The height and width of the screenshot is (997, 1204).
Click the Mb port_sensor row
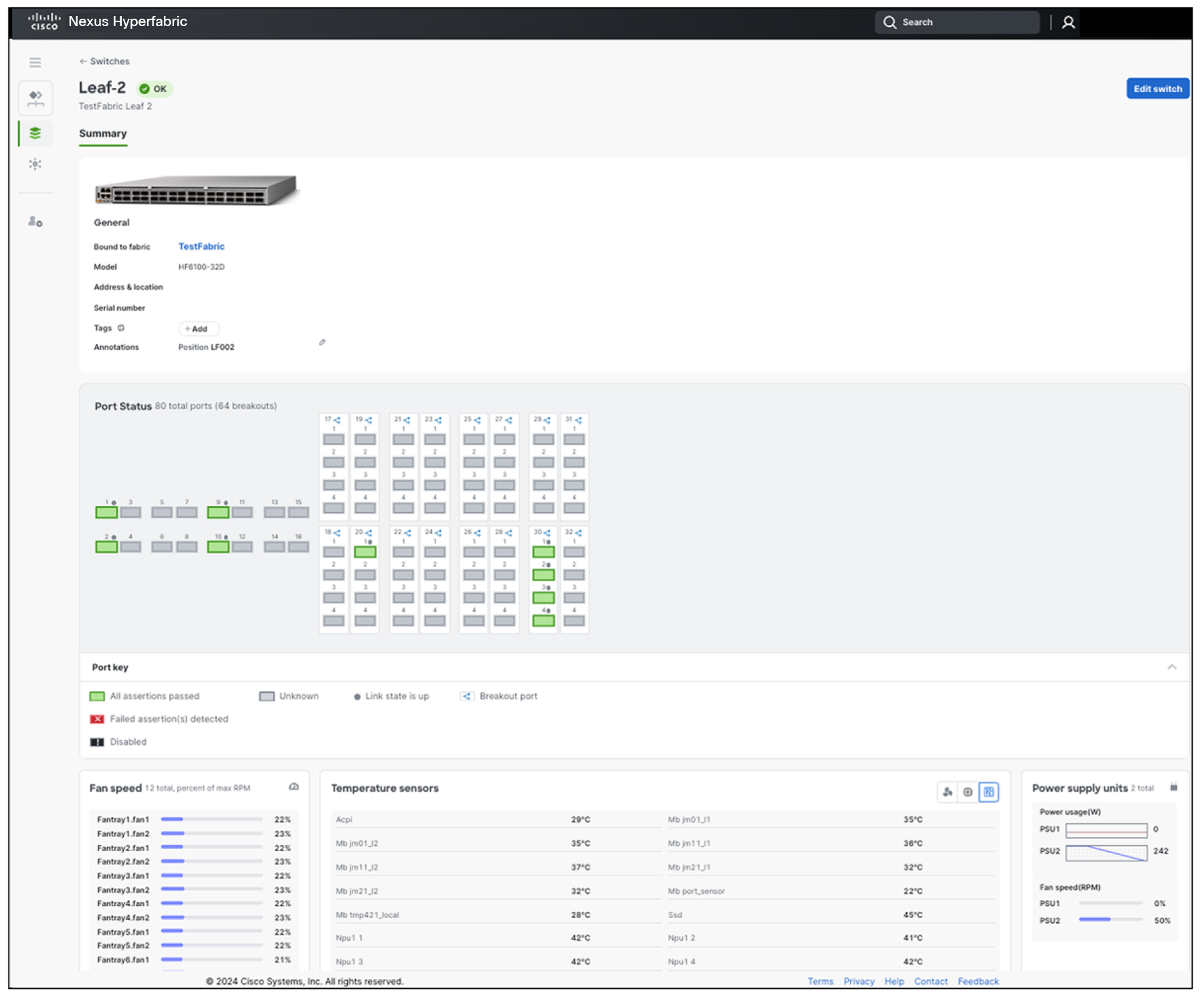[830, 891]
